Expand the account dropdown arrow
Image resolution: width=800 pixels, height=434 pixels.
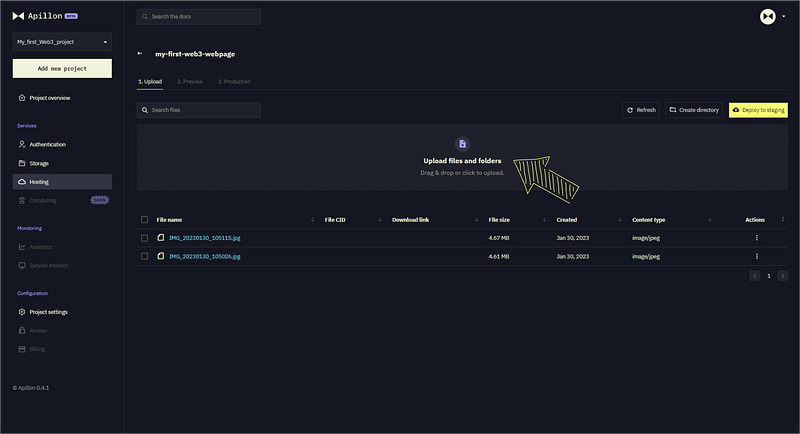pos(784,16)
